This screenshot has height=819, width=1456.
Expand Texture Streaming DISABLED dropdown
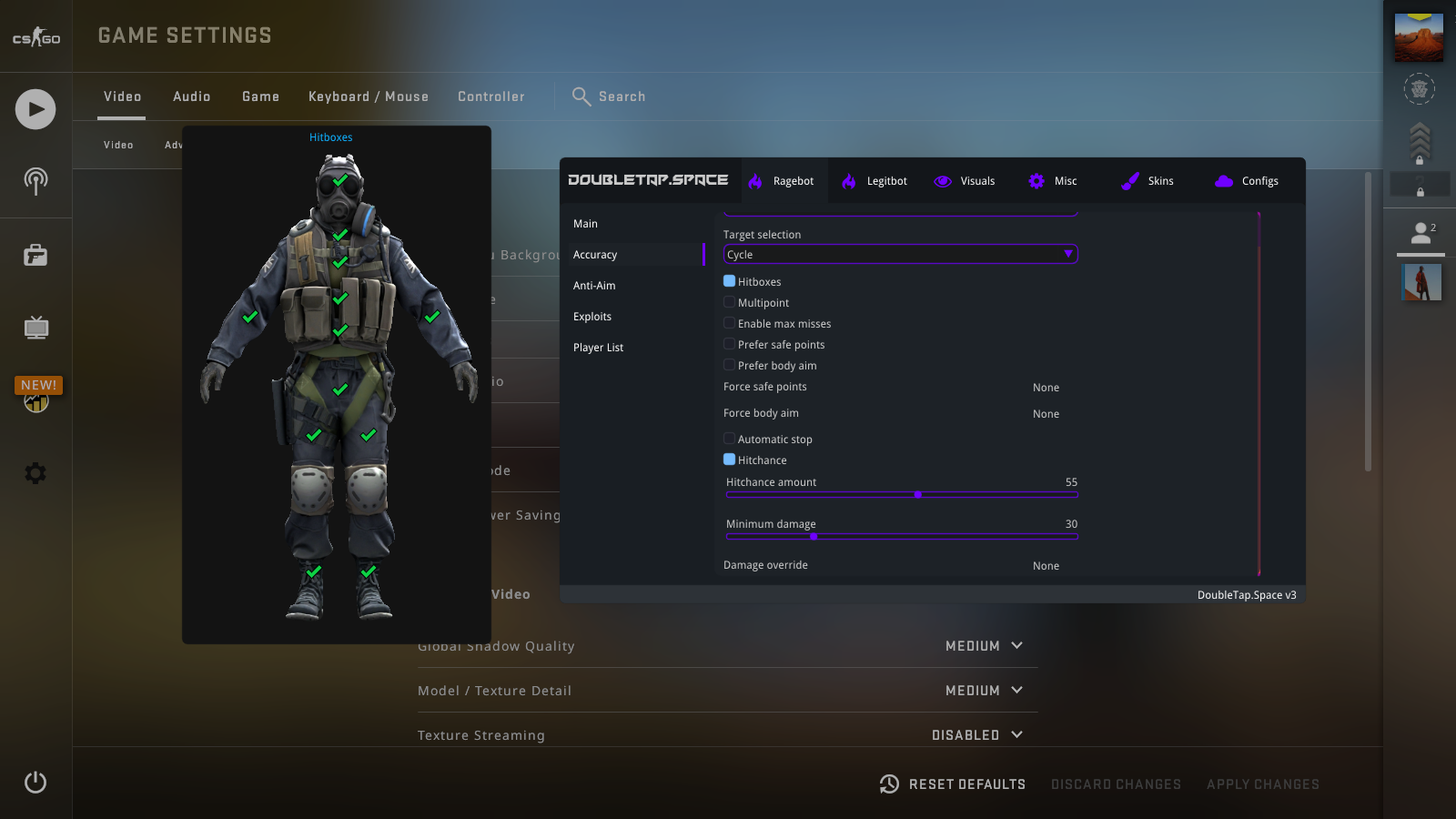pos(977,735)
